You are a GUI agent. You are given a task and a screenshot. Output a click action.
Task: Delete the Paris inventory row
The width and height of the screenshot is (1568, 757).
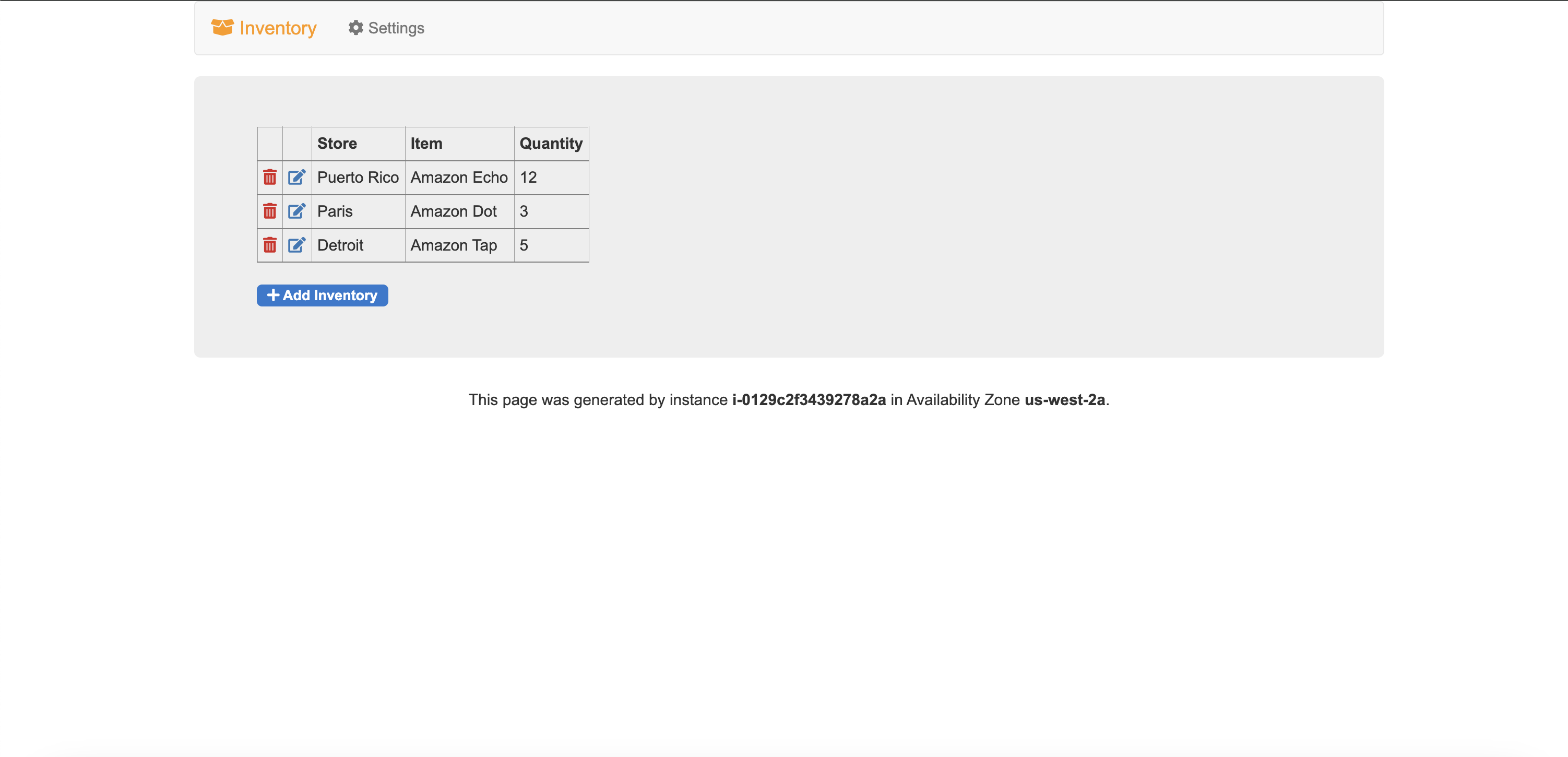click(x=270, y=211)
